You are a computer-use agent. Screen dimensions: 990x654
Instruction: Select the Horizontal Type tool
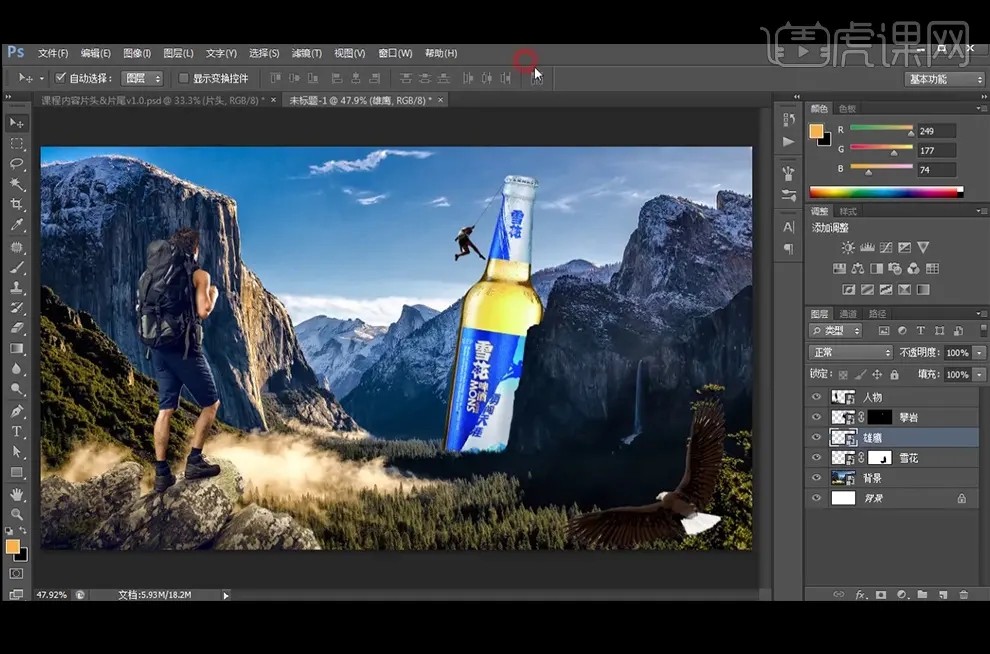point(16,431)
